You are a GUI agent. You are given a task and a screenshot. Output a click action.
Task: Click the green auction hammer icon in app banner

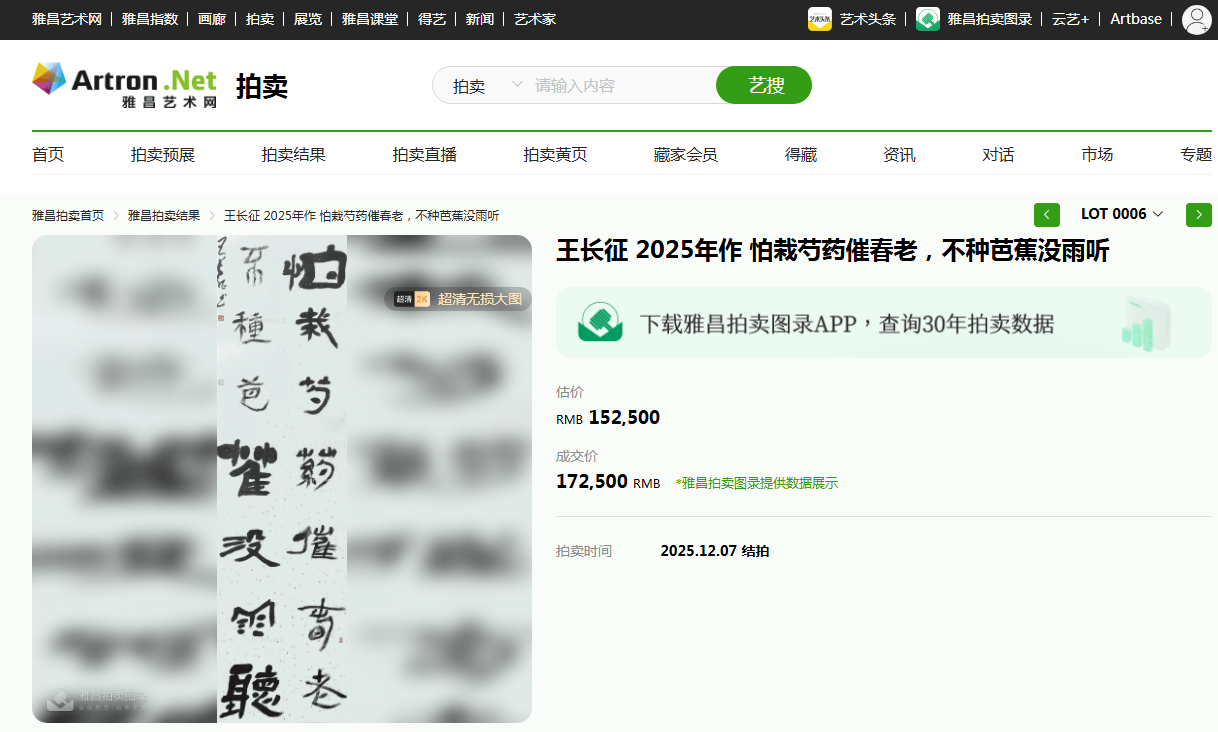(x=600, y=322)
